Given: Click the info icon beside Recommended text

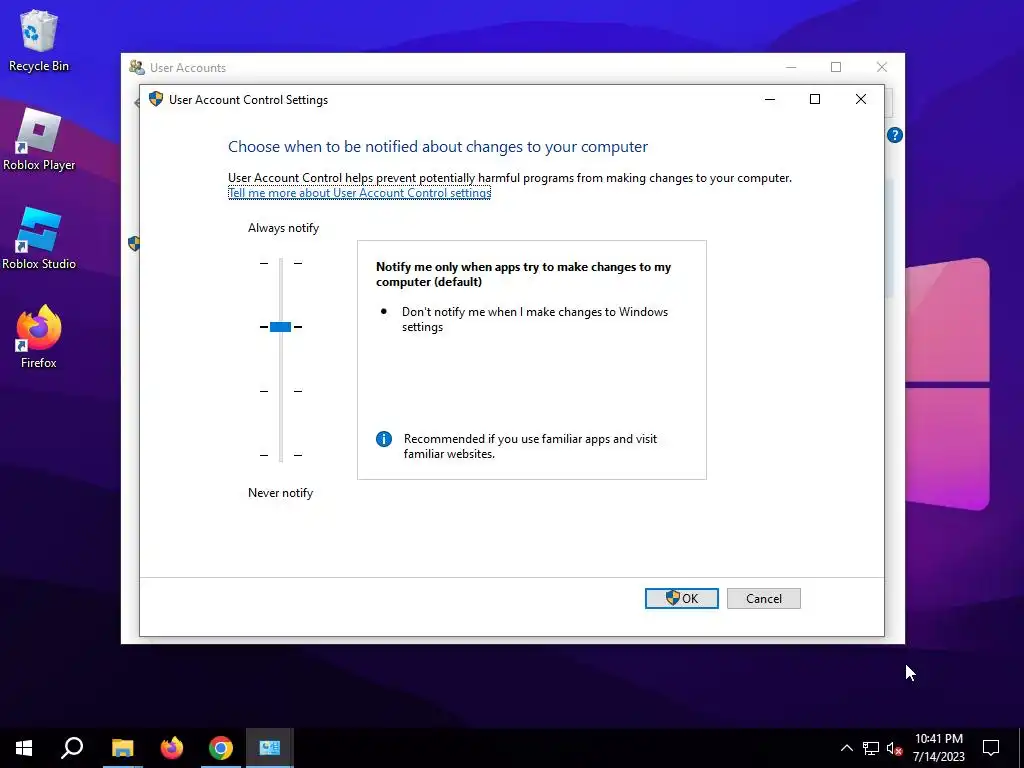Looking at the screenshot, I should (384, 439).
